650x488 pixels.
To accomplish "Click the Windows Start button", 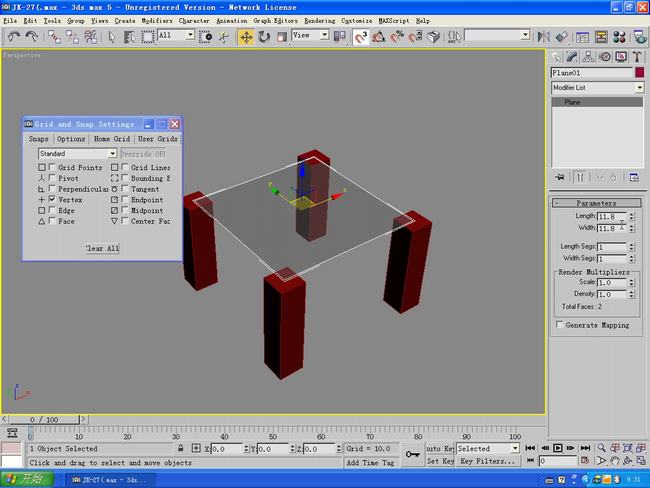I will [x=27, y=480].
